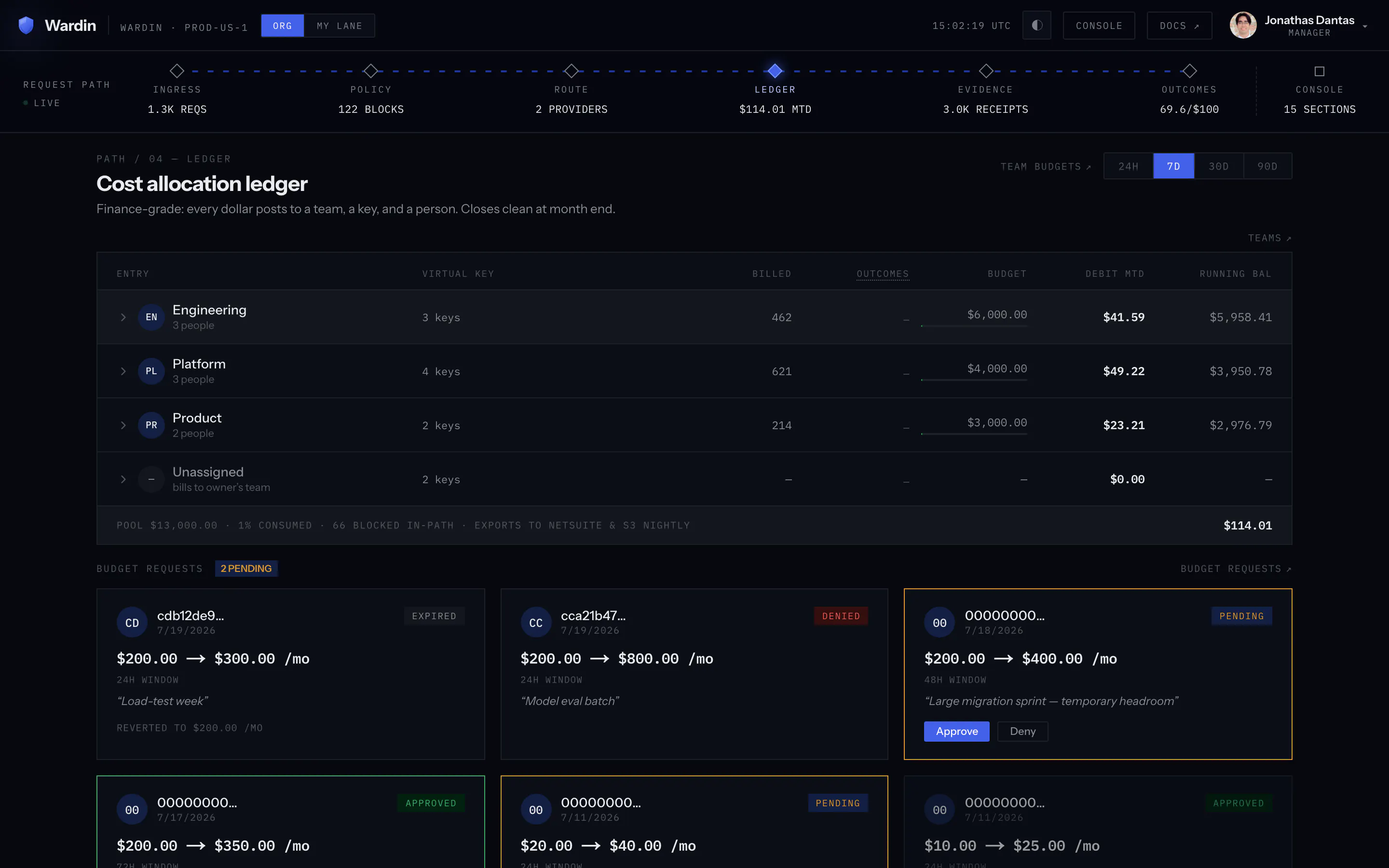Click the Product "2 keys" cell
Image resolution: width=1389 pixels, height=868 pixels.
pos(441,425)
